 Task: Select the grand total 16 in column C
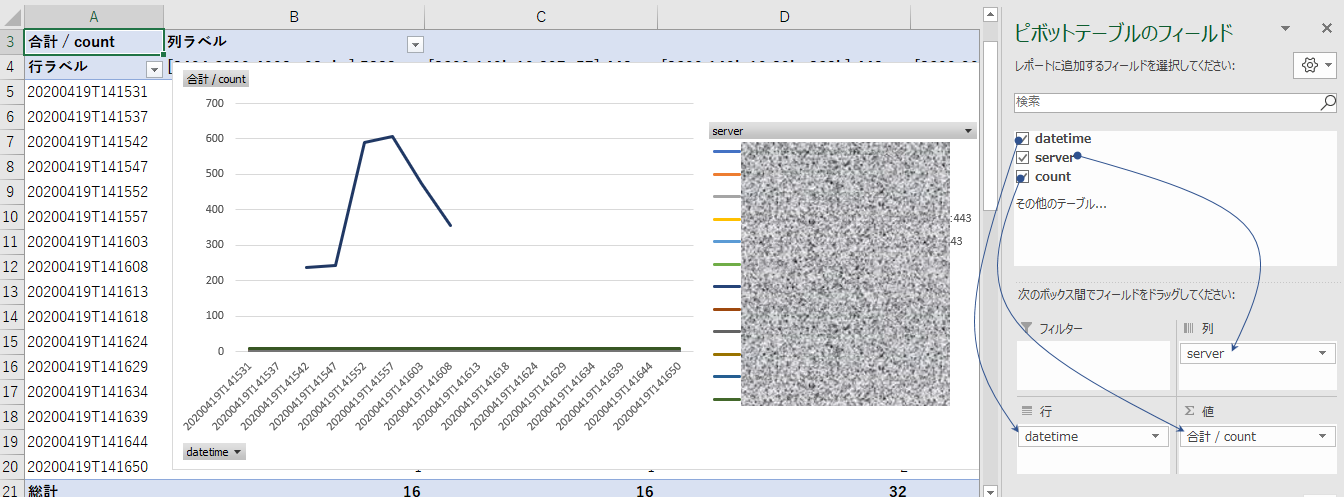(541, 490)
